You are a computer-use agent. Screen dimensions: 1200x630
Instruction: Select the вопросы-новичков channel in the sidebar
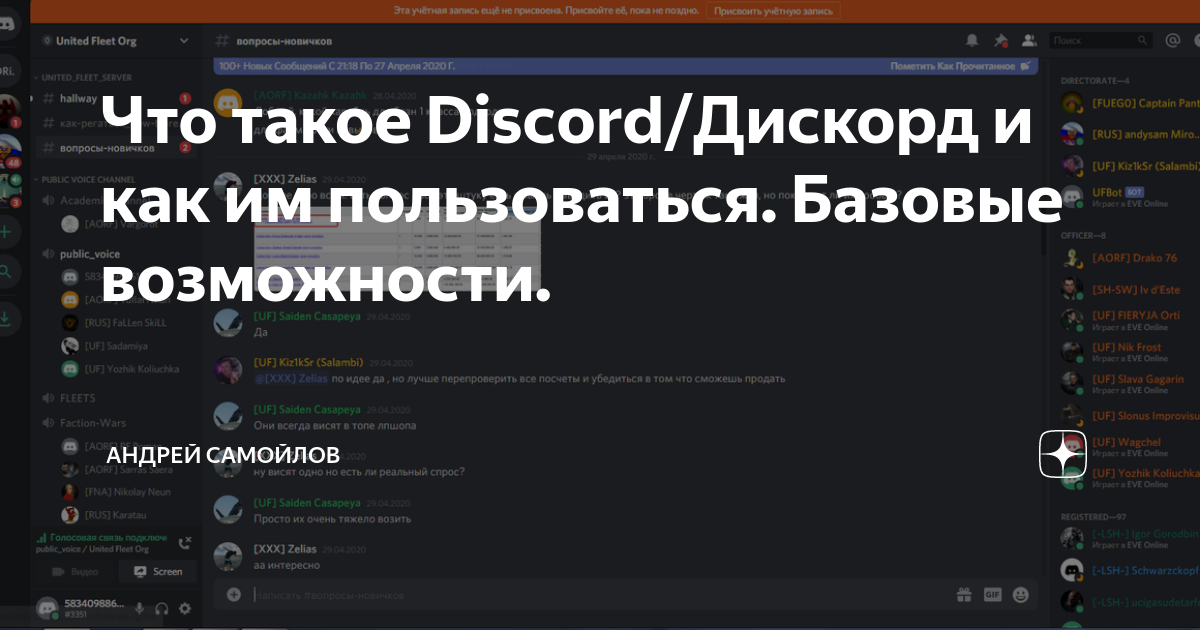pyautogui.click(x=116, y=148)
